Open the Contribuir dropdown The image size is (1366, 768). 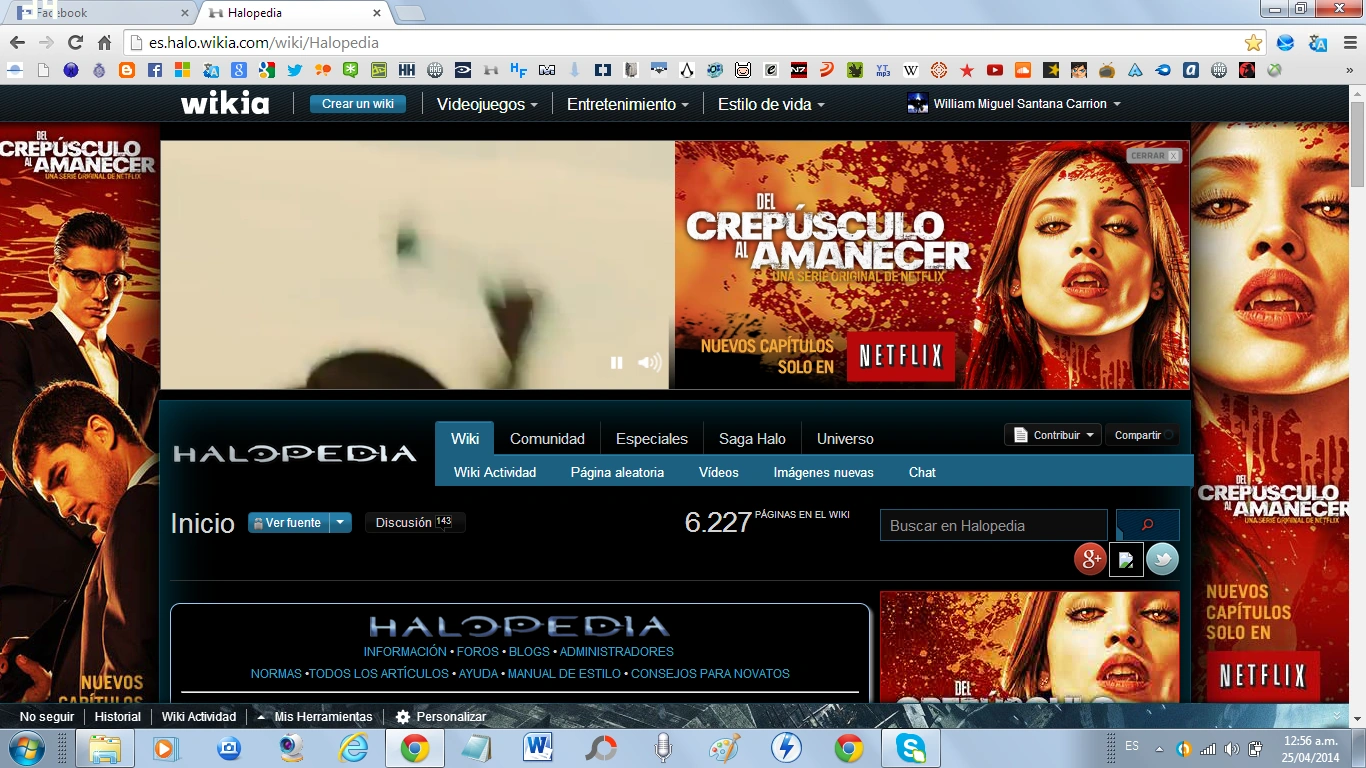[1053, 435]
